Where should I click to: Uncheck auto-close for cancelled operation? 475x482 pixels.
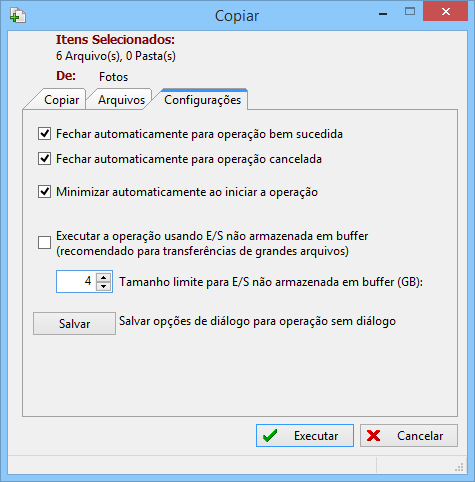(x=44, y=159)
